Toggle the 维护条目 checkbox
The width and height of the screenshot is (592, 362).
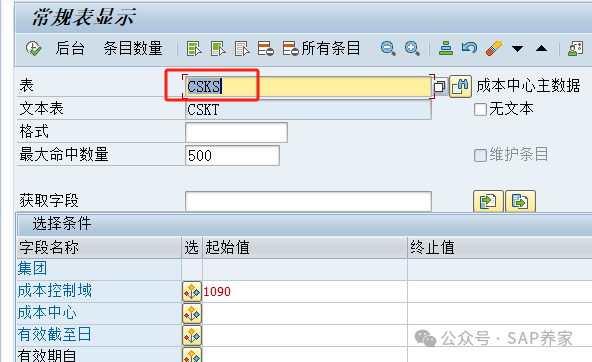[480, 155]
